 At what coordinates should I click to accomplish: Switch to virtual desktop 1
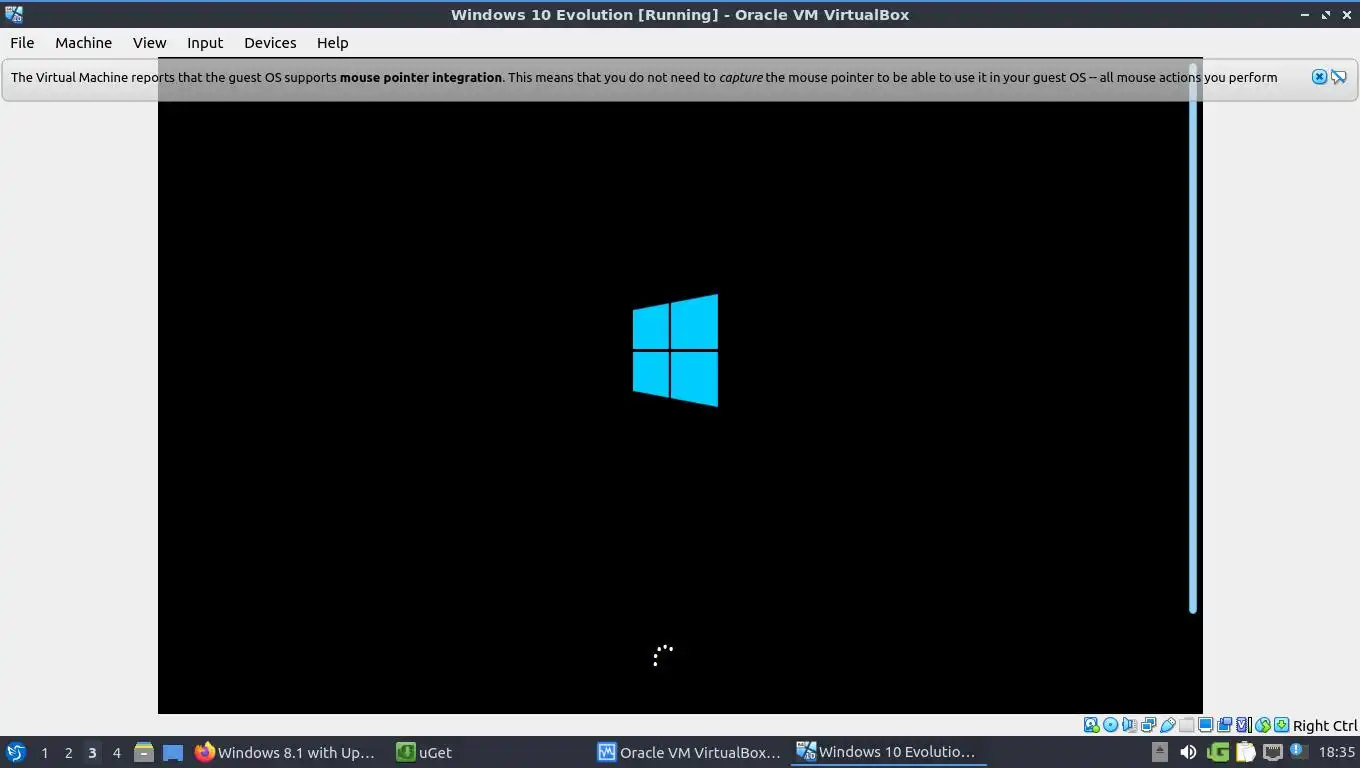tap(44, 752)
